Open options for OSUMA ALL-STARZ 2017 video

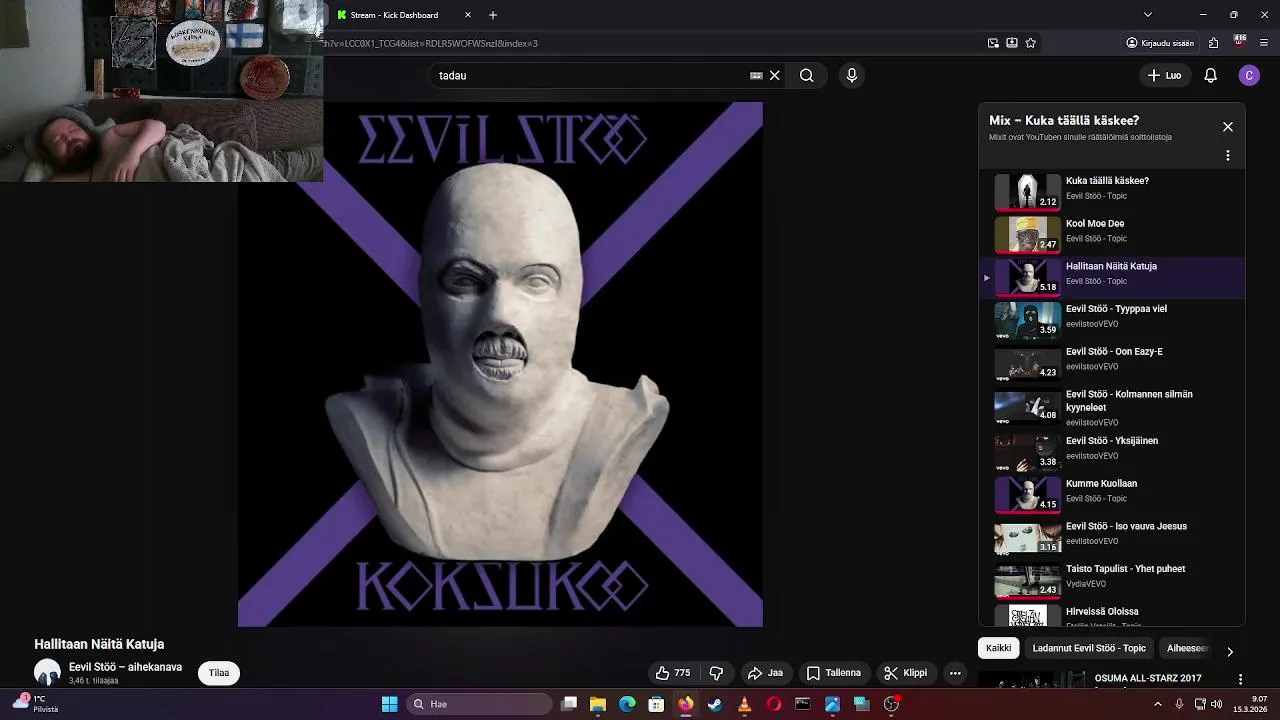click(x=1241, y=679)
